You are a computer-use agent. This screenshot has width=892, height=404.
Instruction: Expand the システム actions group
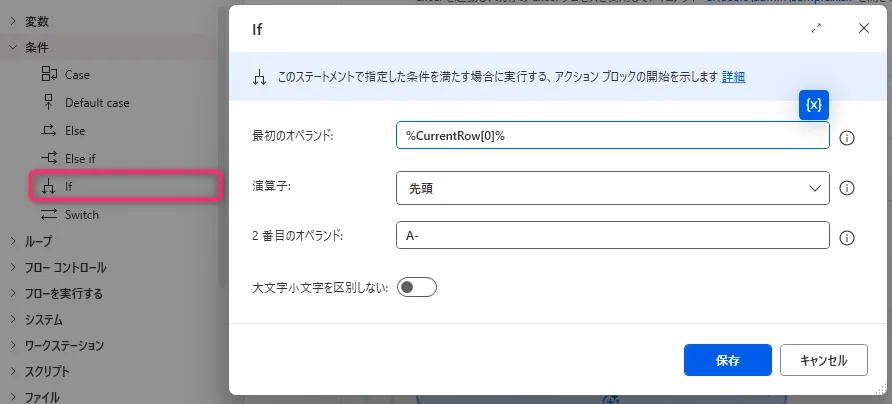(12, 320)
